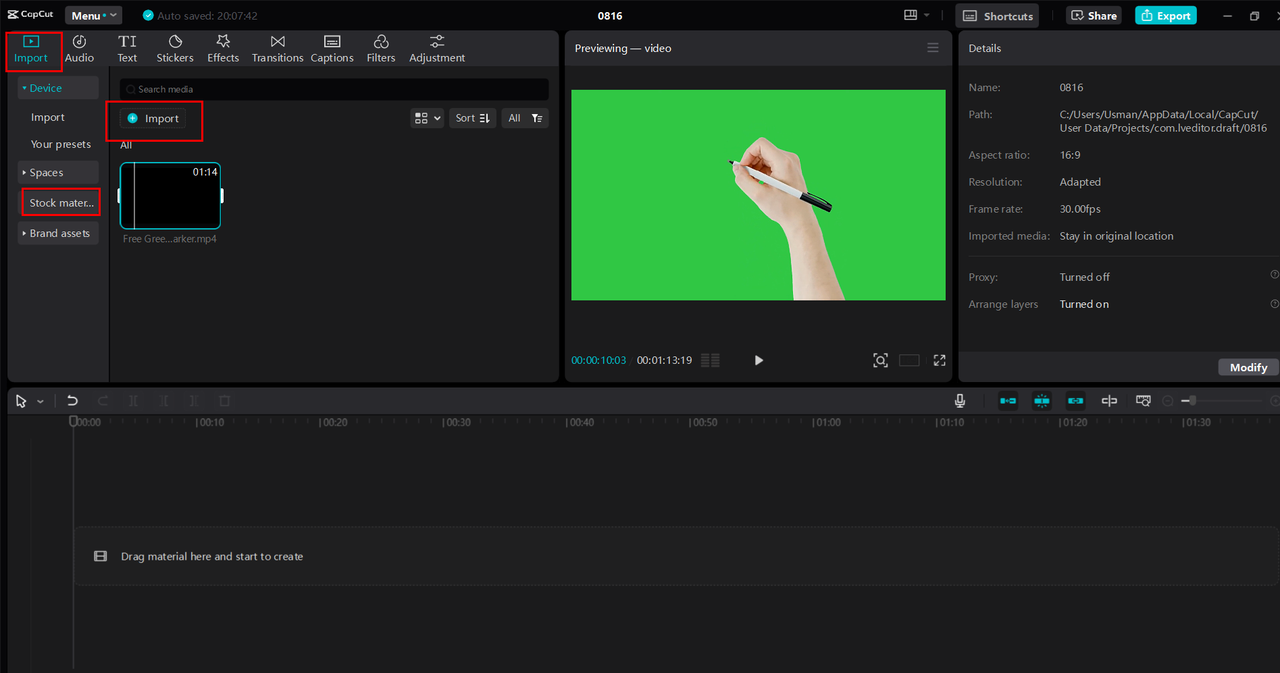Viewport: 1280px width, 673px height.
Task: Open the grid view mode dropdown
Action: 427,118
